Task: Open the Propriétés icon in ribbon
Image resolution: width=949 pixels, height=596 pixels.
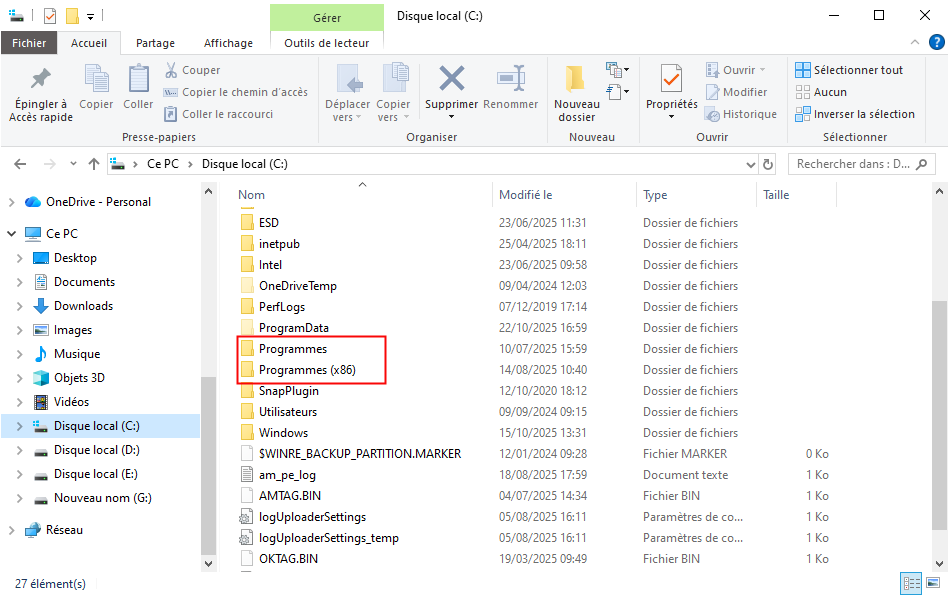Action: [671, 79]
